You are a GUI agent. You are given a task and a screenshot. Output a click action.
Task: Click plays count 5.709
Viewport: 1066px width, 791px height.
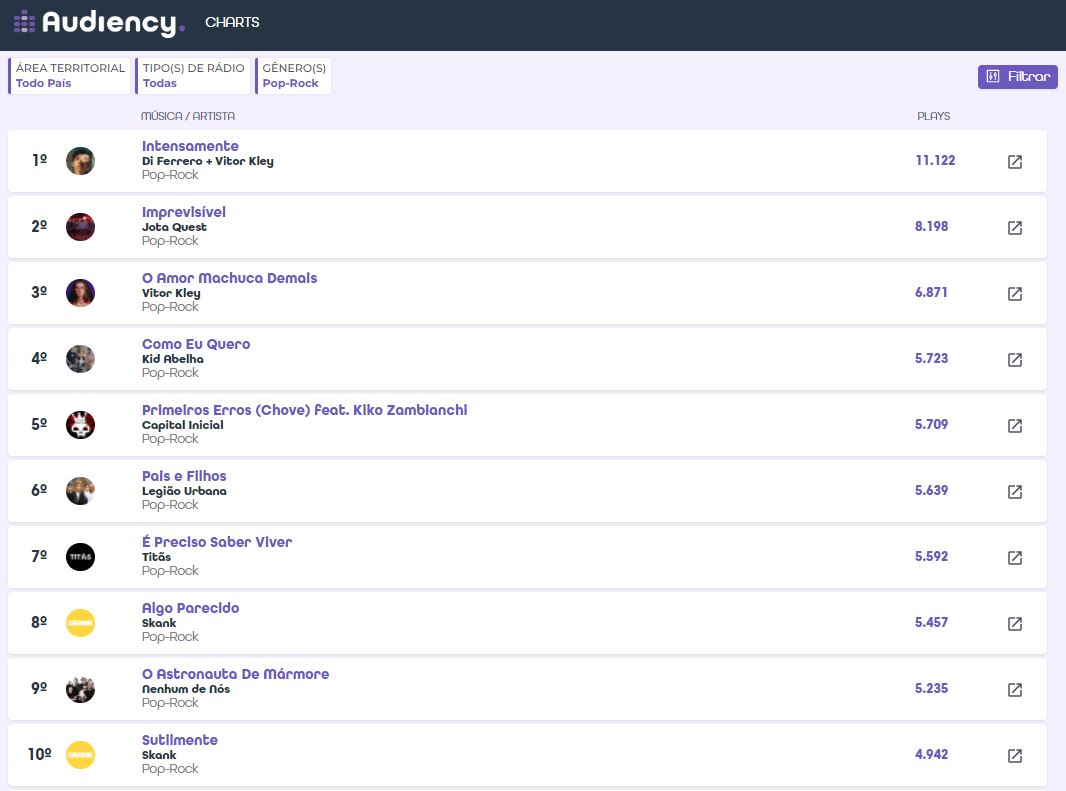(931, 424)
